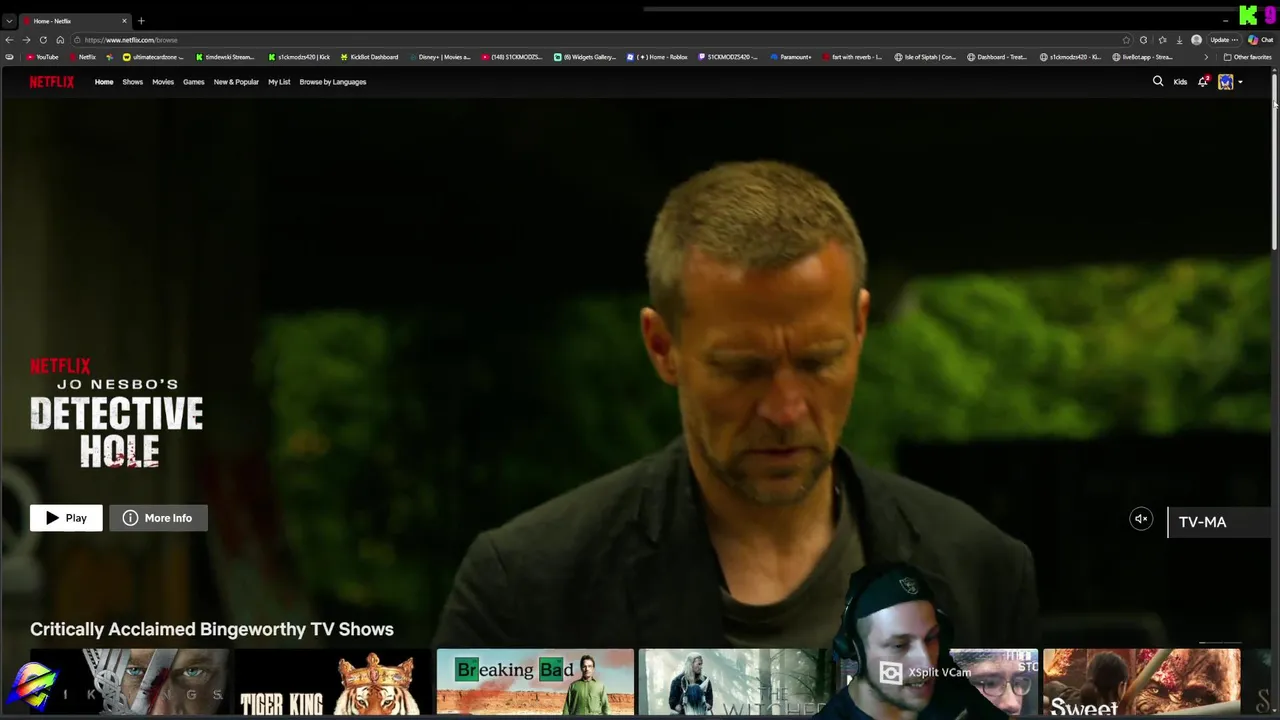Click the browser refresh extension icon near star
1280x720 pixels.
[x=1144, y=40]
